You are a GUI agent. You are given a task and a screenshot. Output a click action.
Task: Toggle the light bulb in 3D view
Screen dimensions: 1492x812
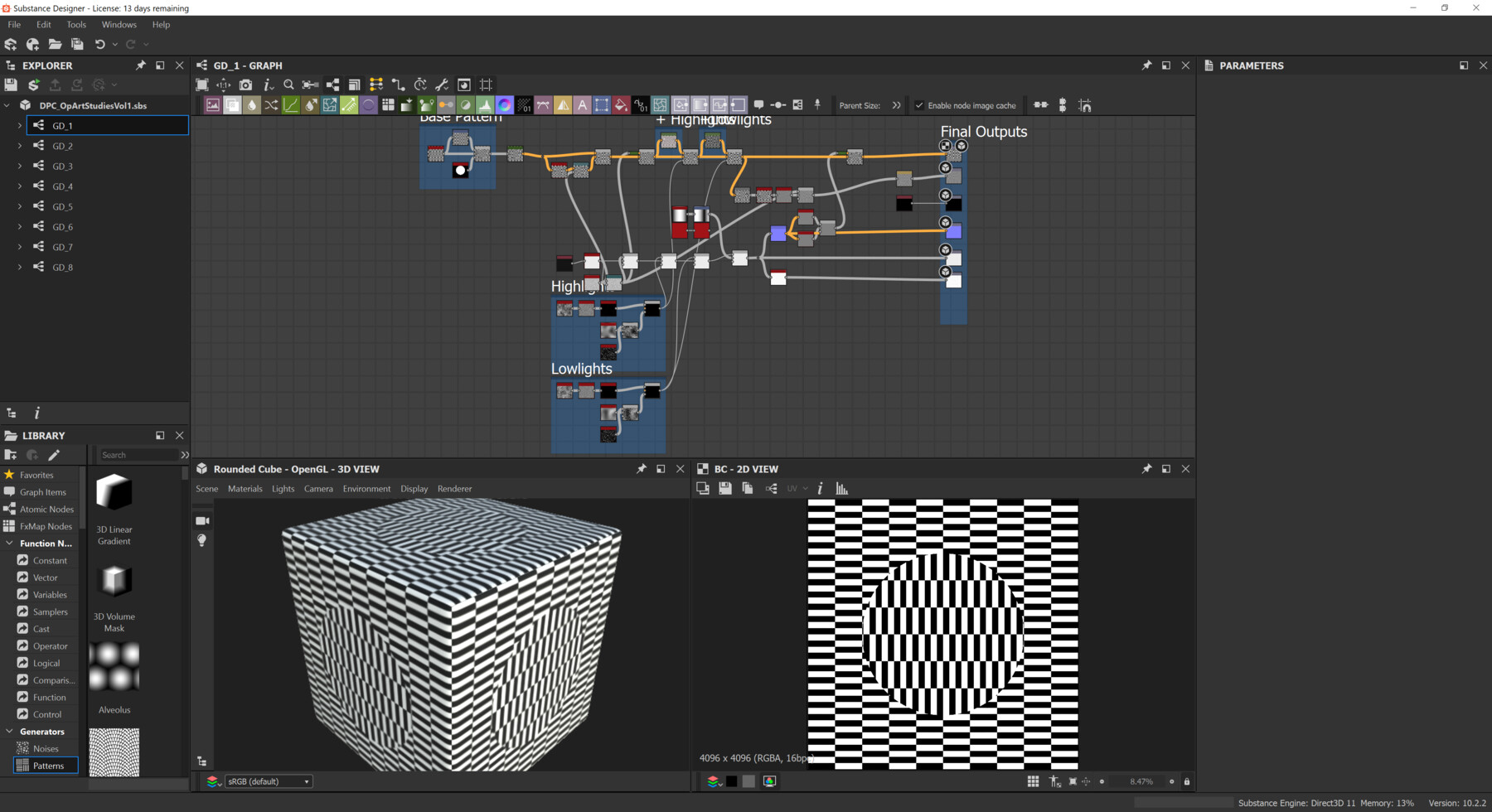[201, 540]
